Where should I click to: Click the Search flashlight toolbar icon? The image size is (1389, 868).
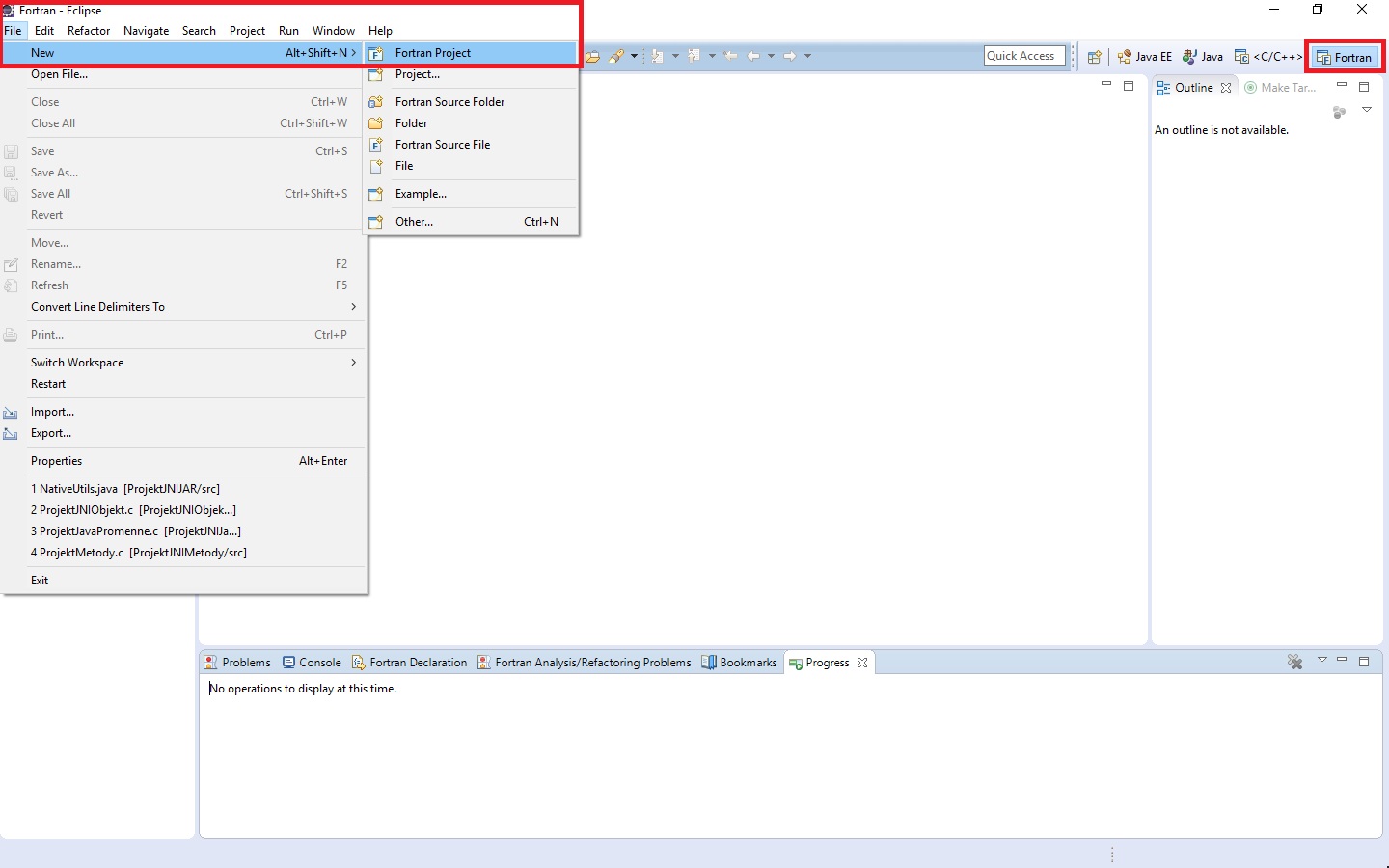coord(616,56)
